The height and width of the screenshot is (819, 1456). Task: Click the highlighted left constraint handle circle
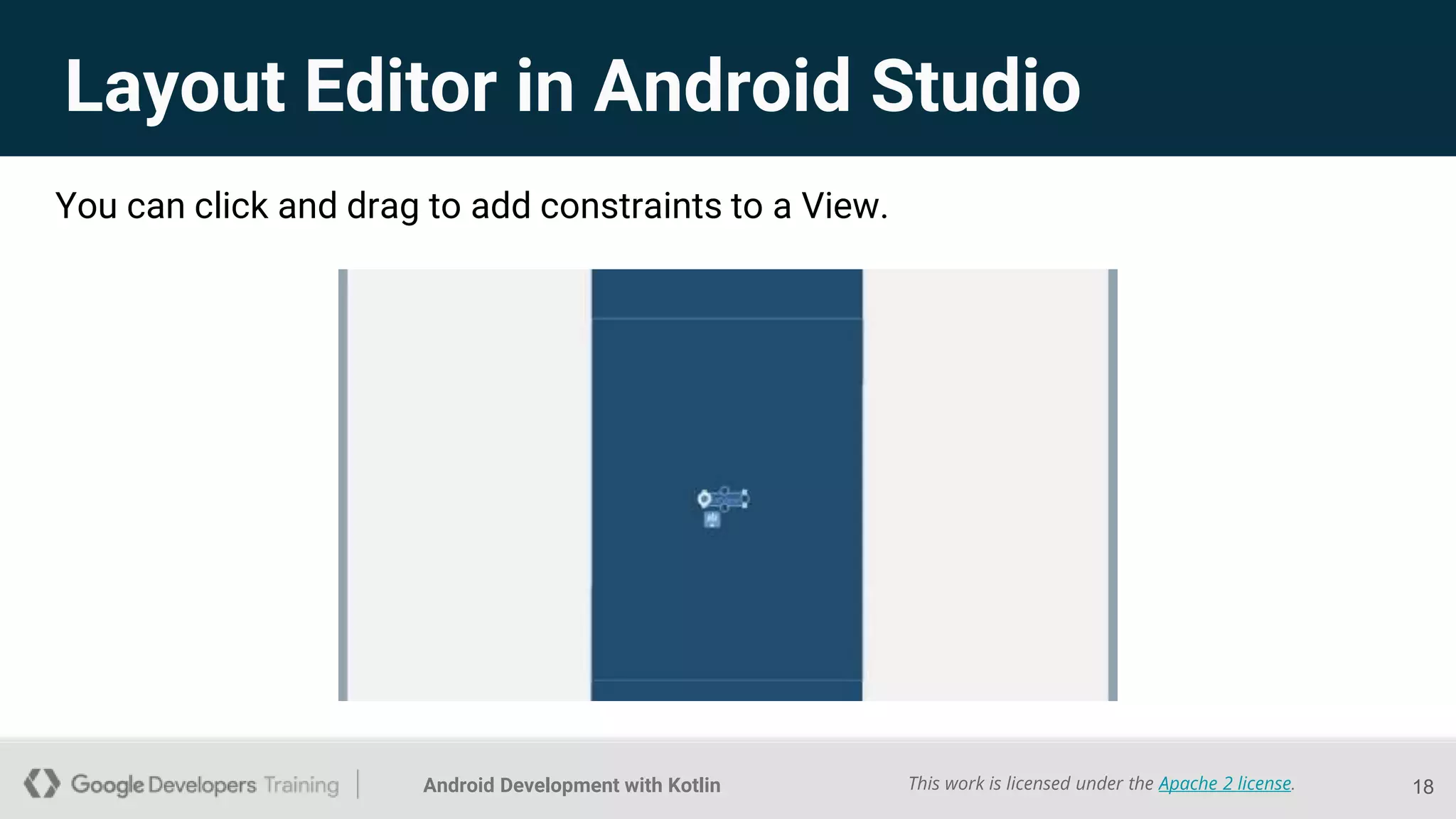[704, 499]
